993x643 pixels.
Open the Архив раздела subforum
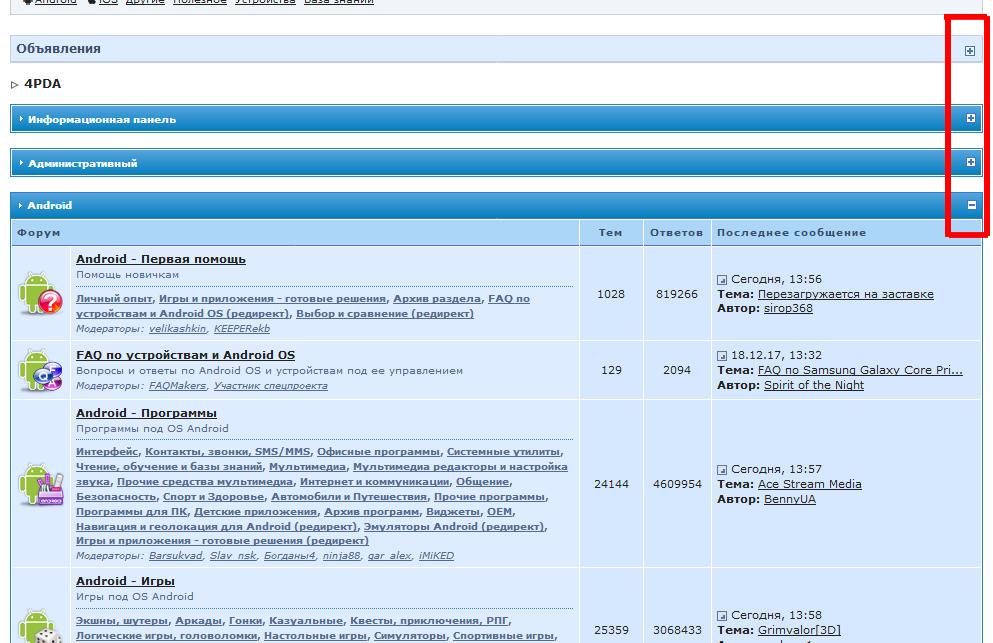coord(437,298)
